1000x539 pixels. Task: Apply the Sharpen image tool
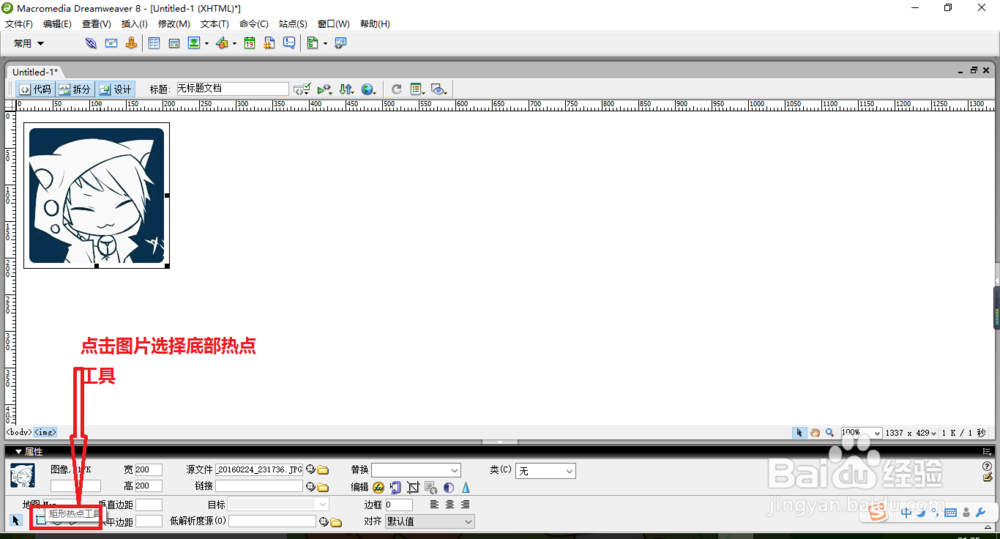point(466,487)
